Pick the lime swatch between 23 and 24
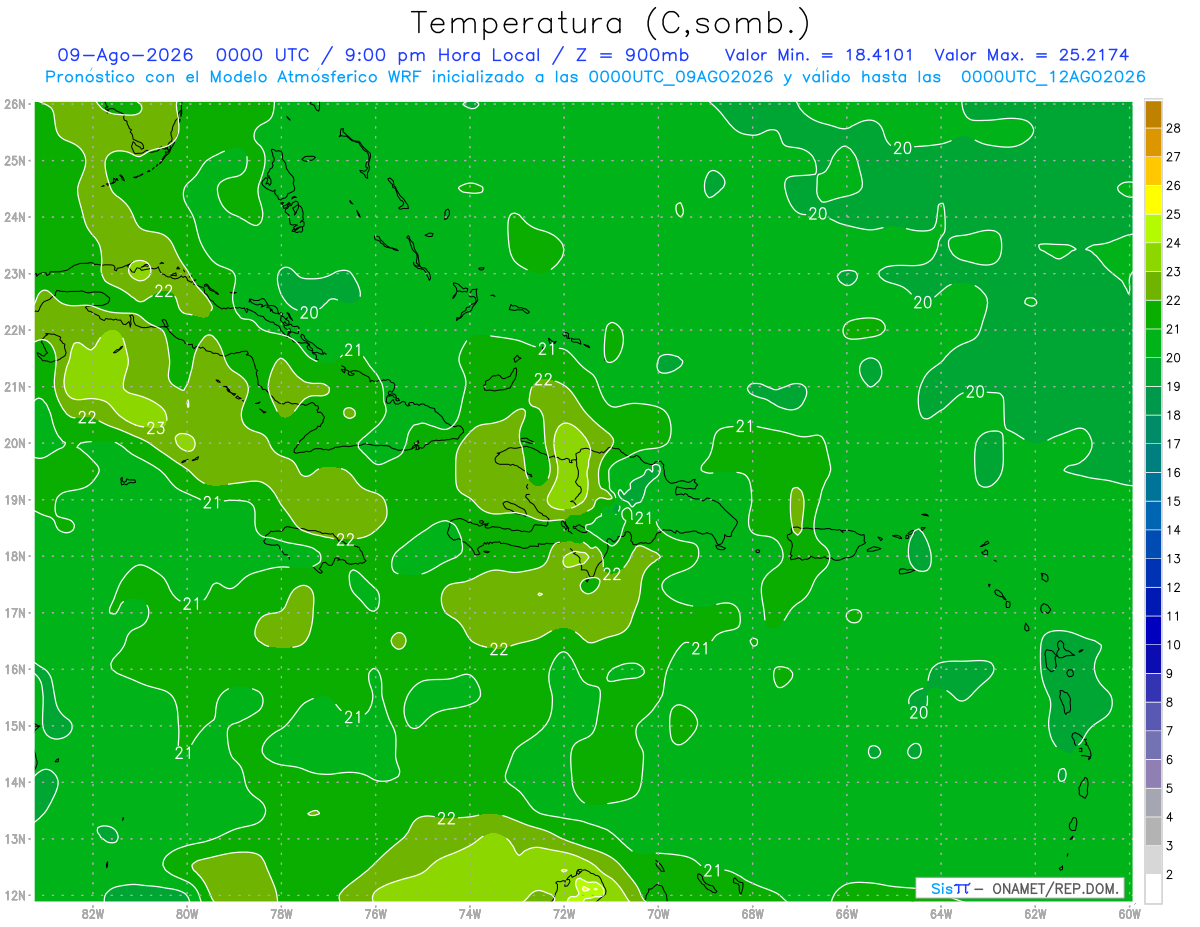This screenshot has height=927, width=1200. (1153, 258)
